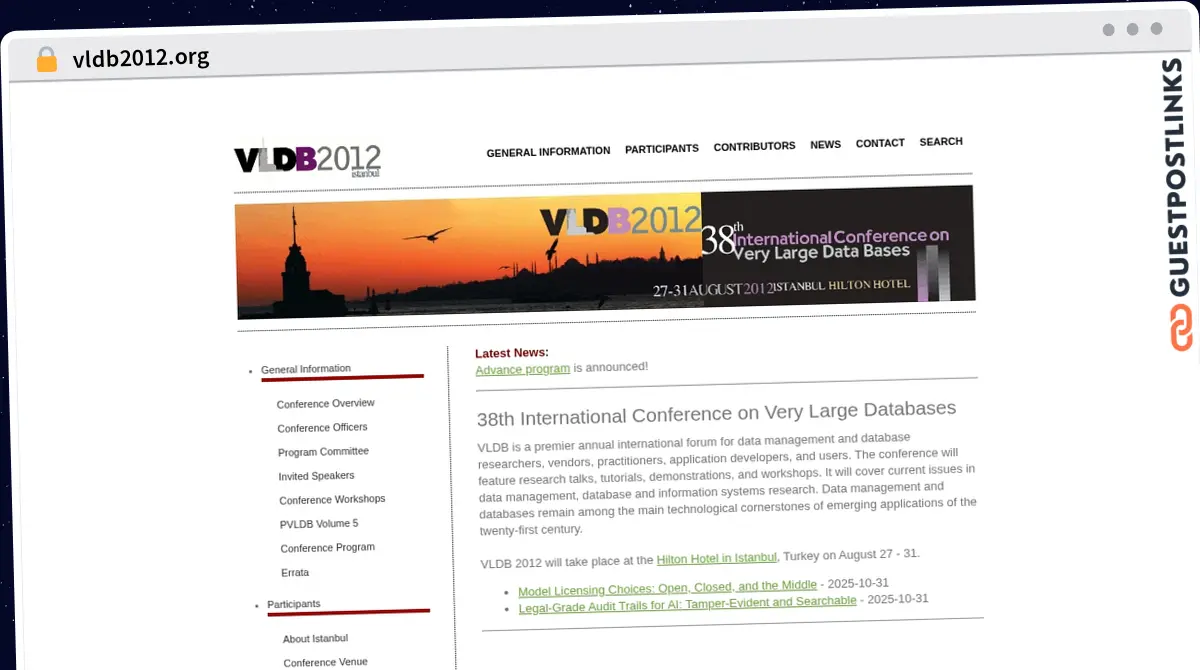Open Conference Venue in sidebar
1200x670 pixels.
tap(325, 662)
